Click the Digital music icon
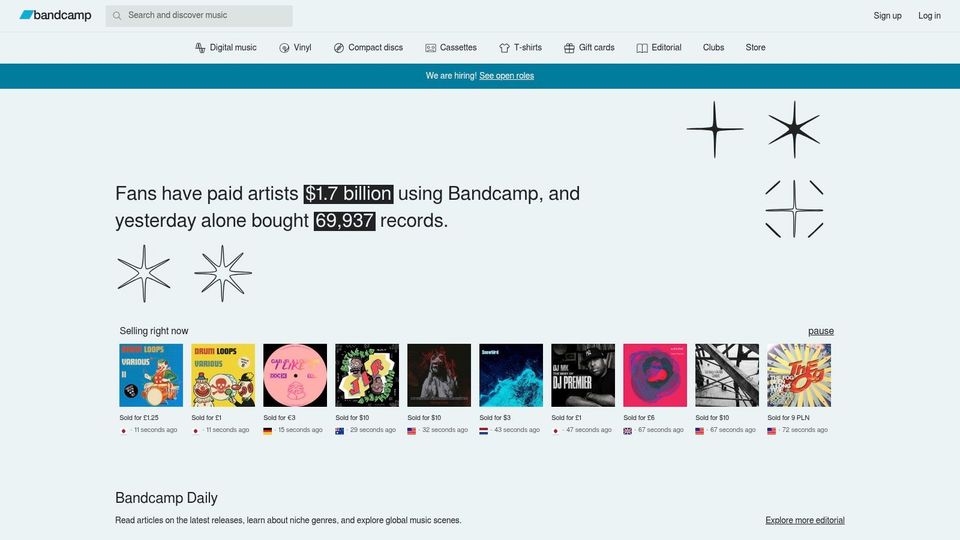The image size is (960, 540). (200, 48)
